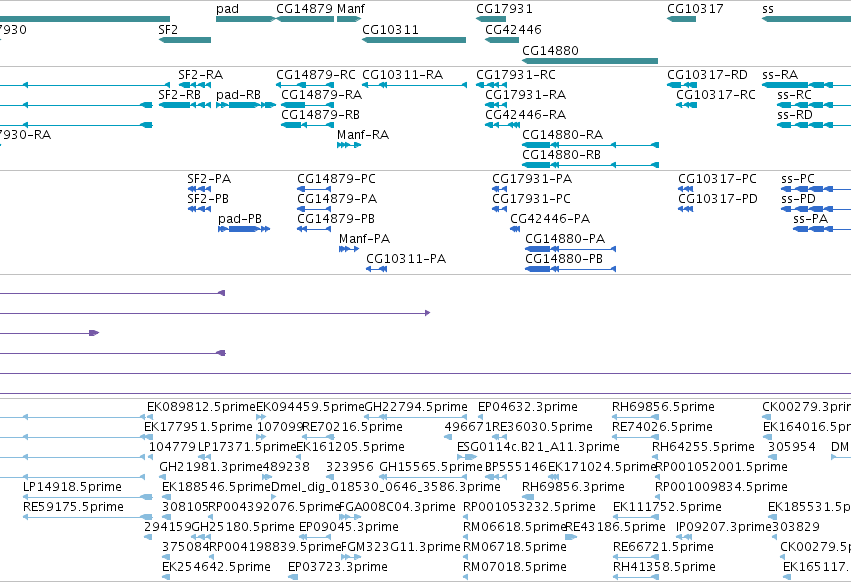Click the EP03723.3prime EST label
This screenshot has height=582, width=851.
338,567
